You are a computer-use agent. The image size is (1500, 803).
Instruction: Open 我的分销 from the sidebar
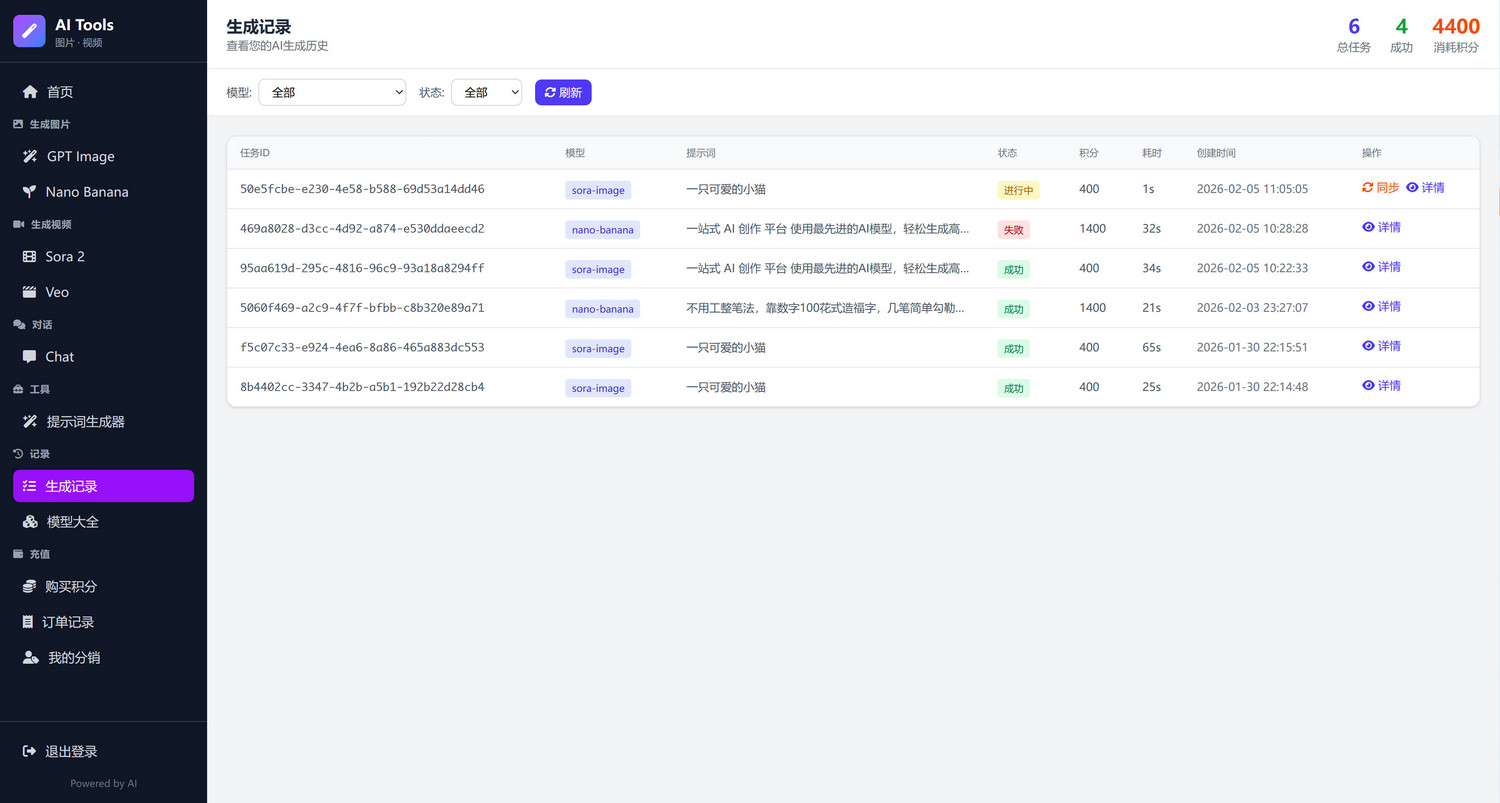[74, 658]
